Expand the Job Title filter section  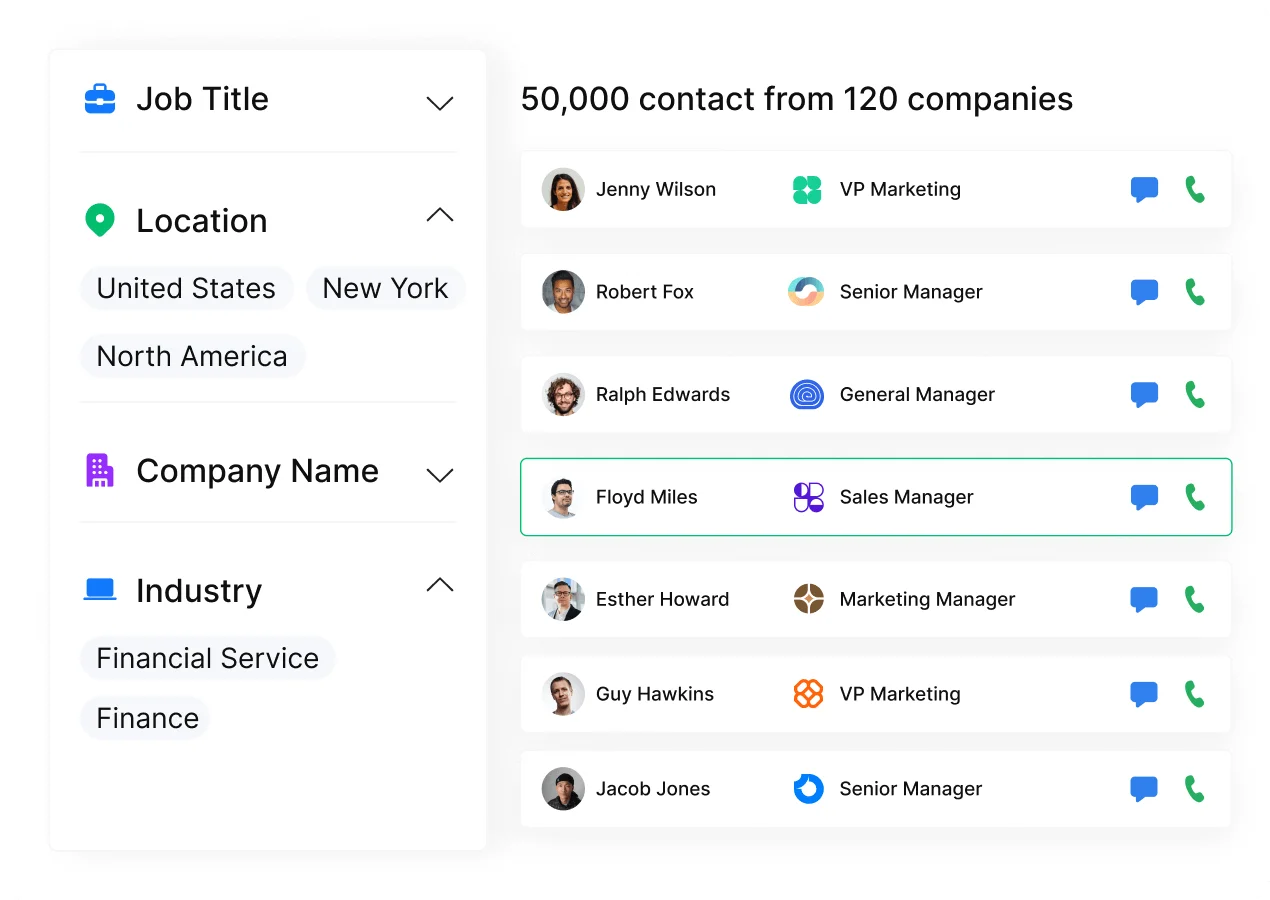(x=439, y=101)
